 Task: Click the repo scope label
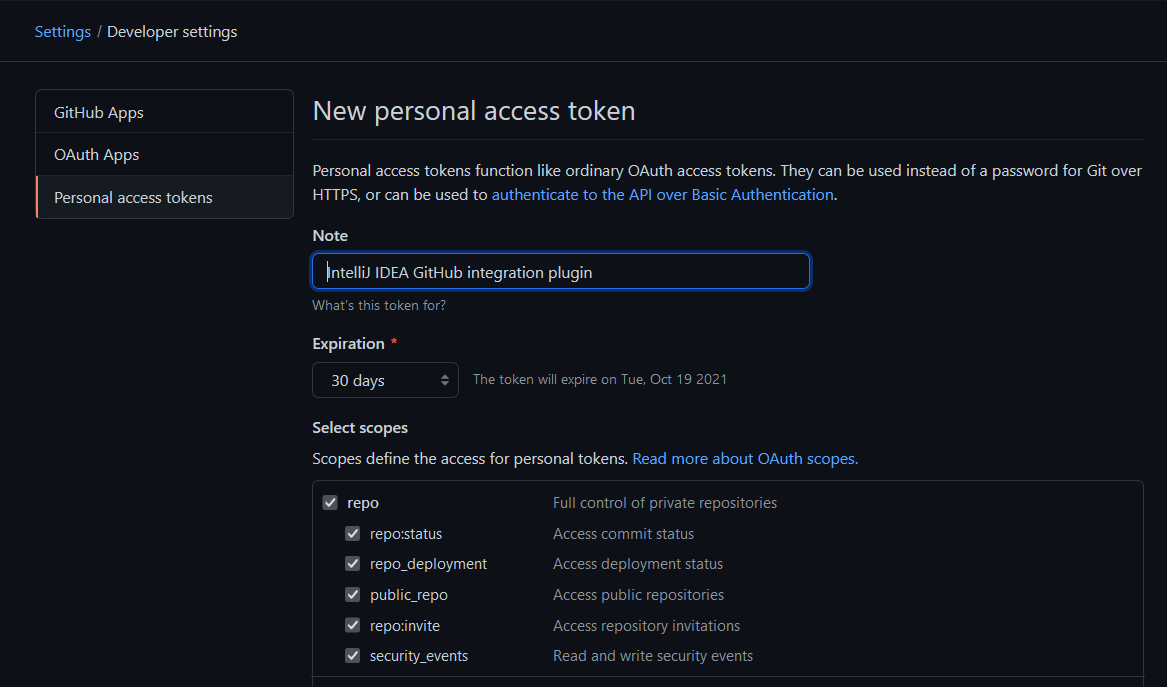(363, 503)
